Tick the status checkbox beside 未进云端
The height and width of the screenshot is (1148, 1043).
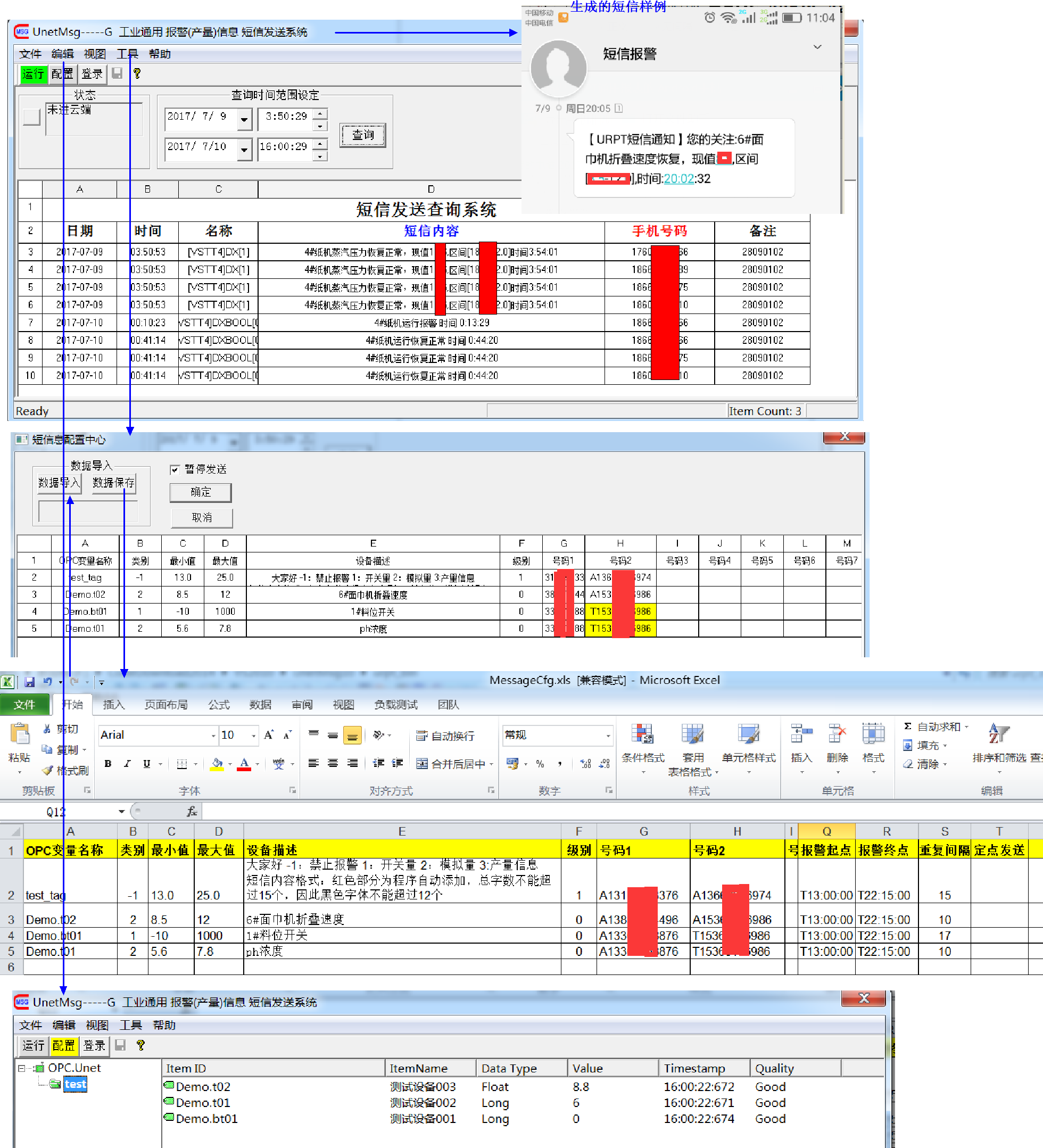coord(31,117)
